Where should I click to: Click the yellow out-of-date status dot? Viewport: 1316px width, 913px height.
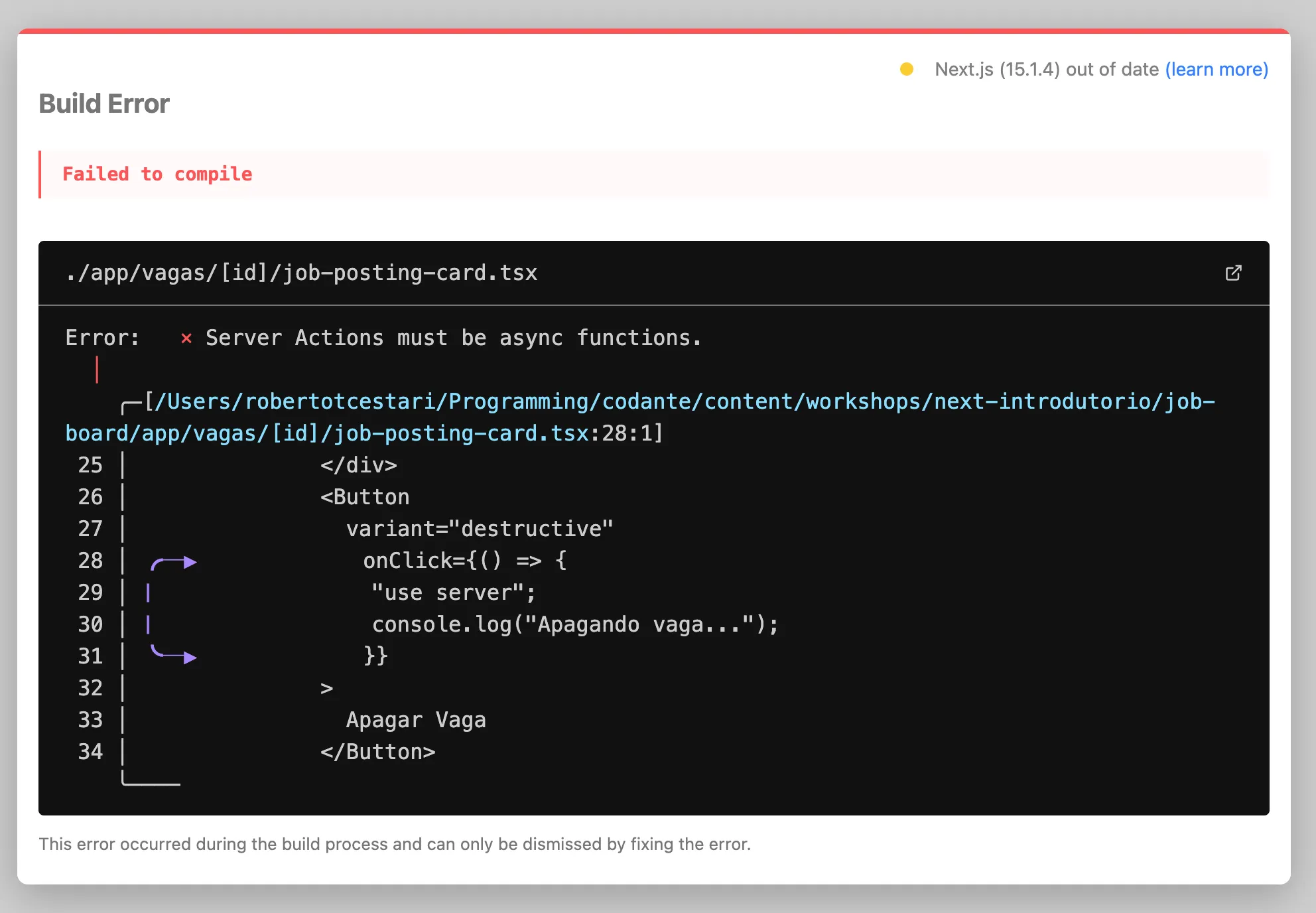[x=907, y=69]
